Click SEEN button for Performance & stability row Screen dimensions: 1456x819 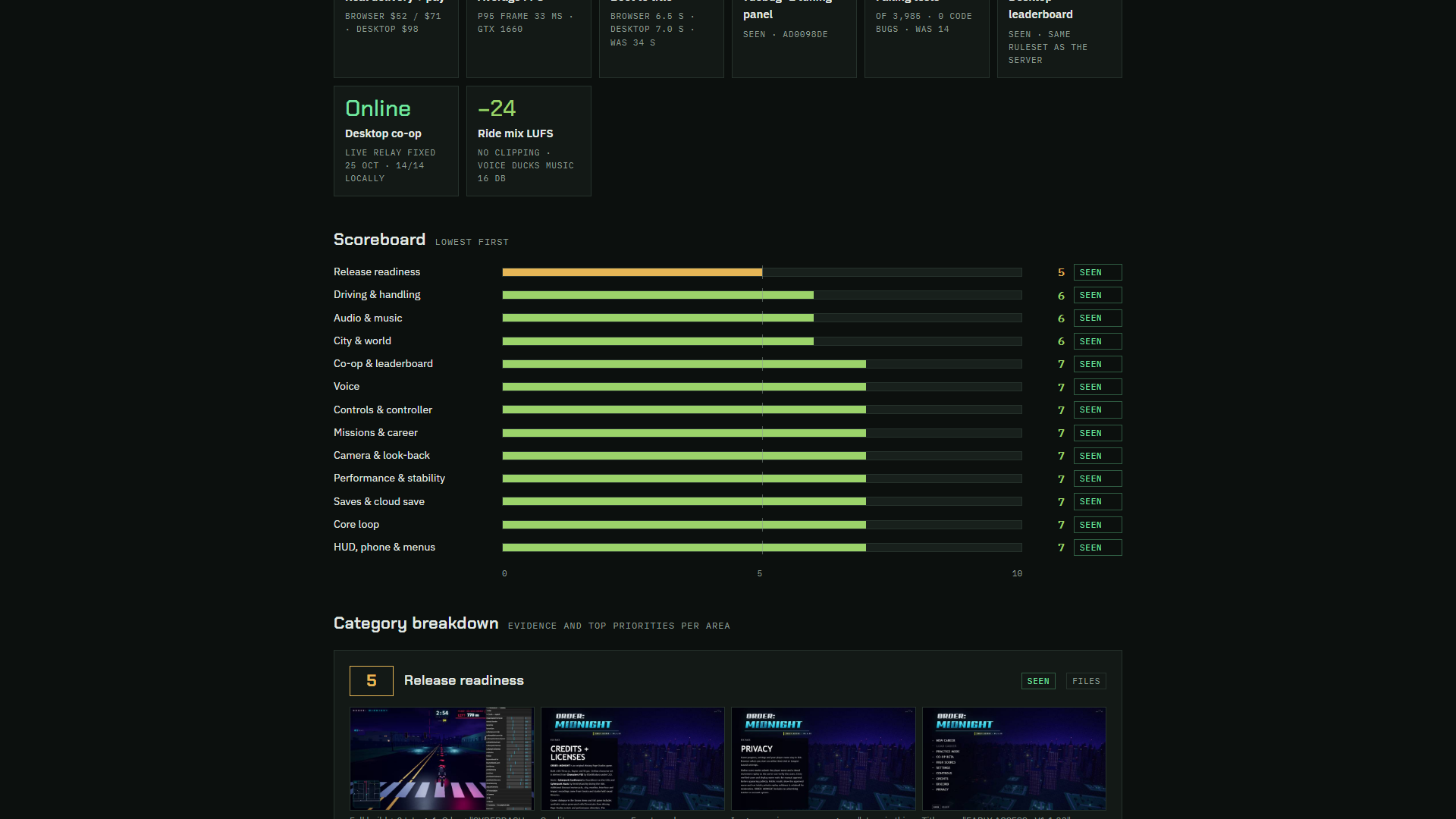1097,479
